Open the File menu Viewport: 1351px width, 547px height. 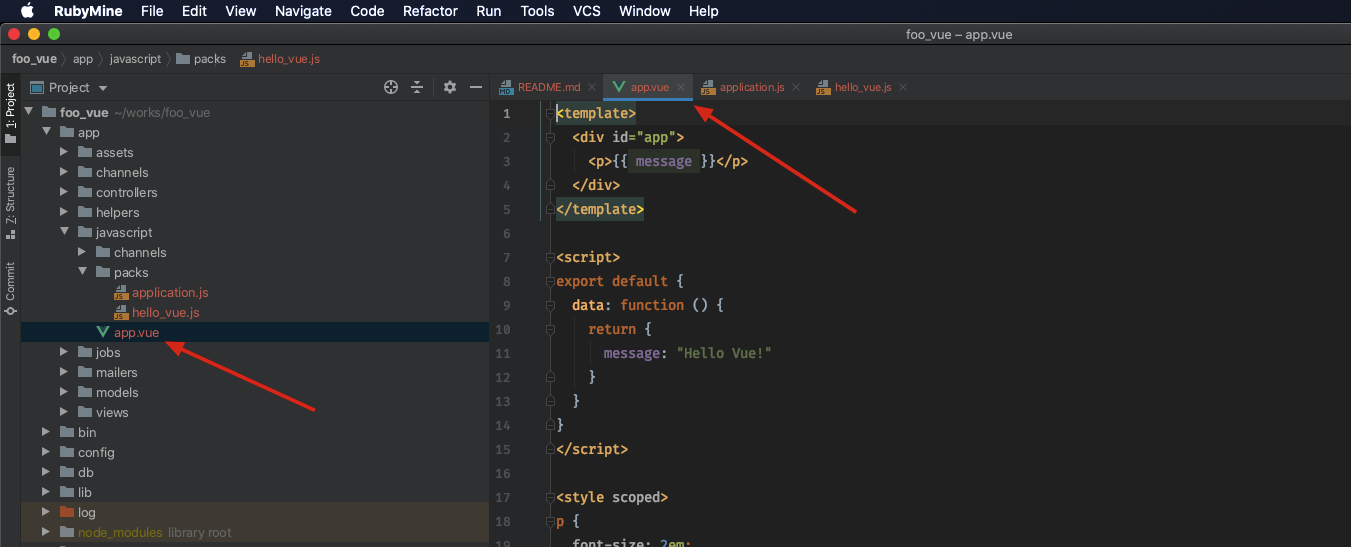pyautogui.click(x=152, y=11)
